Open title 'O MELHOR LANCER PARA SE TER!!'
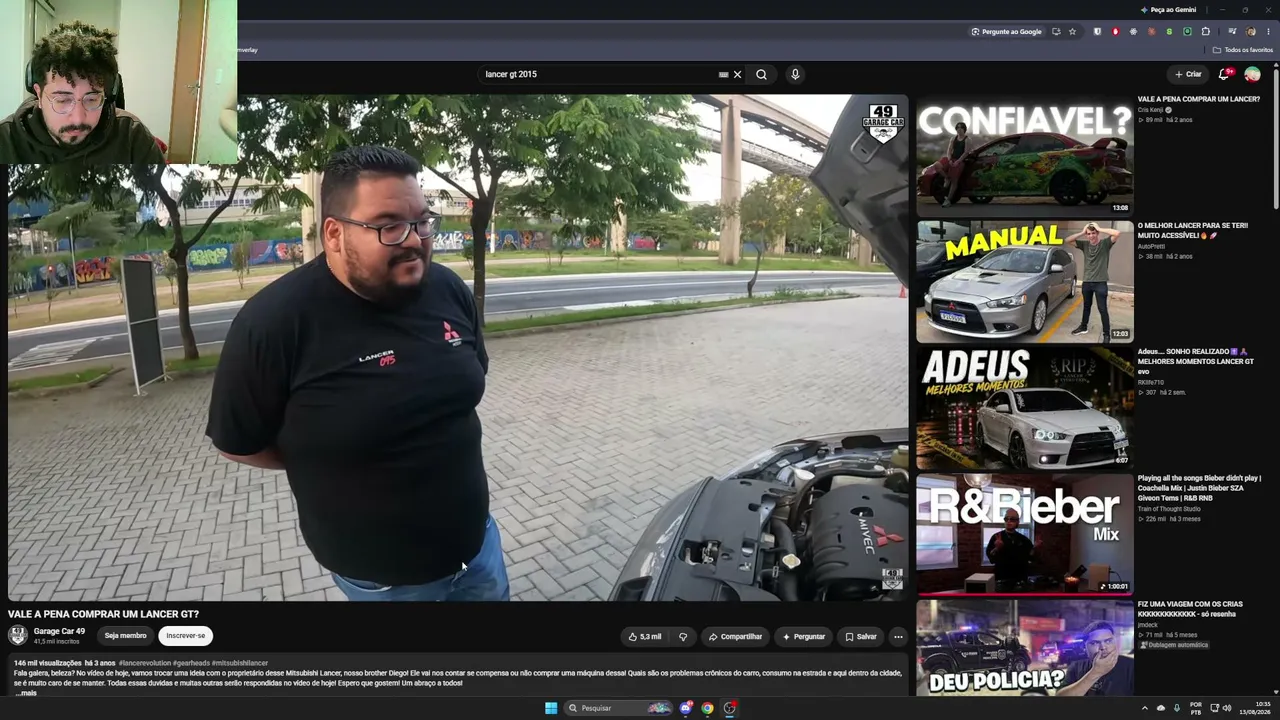This screenshot has width=1280, height=720. pos(1193,231)
